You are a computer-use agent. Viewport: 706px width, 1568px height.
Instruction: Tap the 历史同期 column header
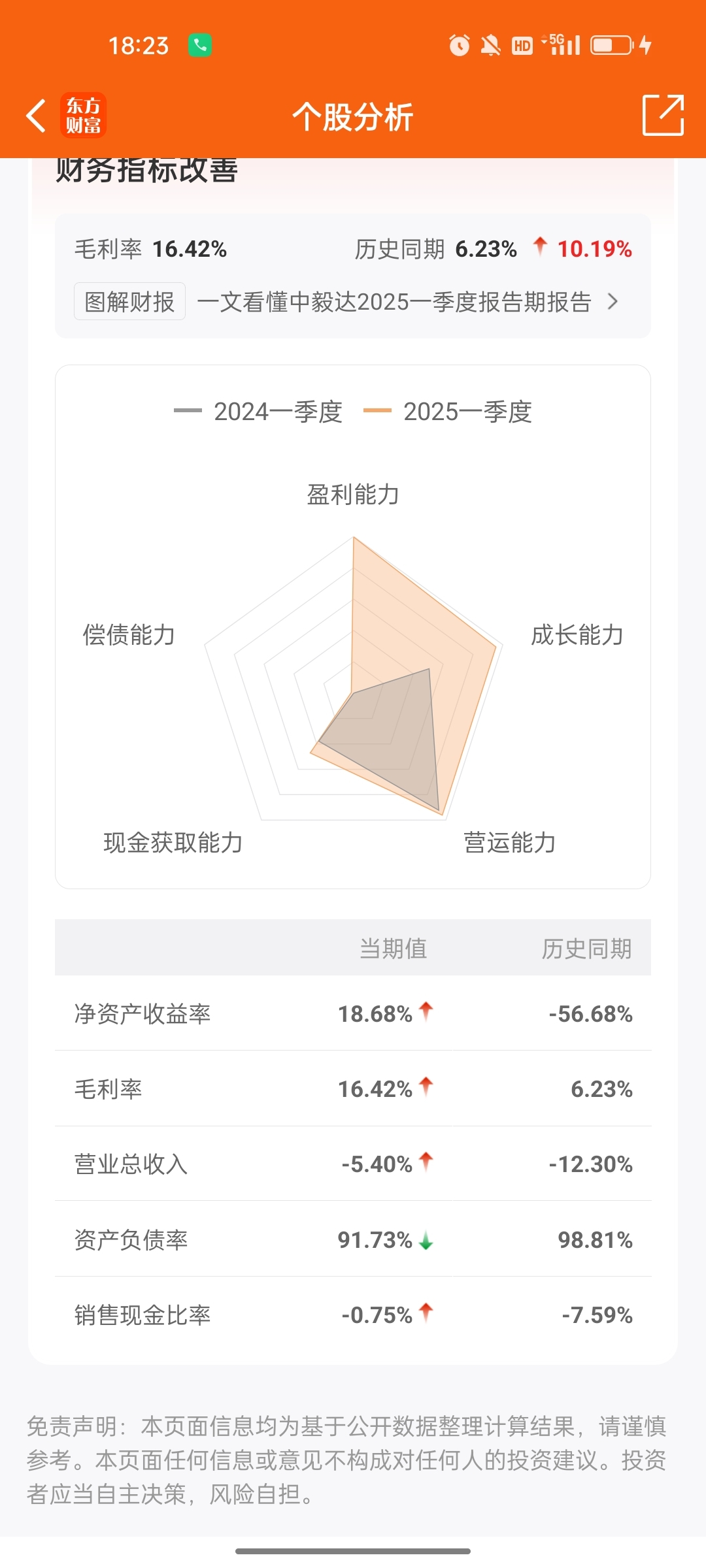[x=586, y=948]
